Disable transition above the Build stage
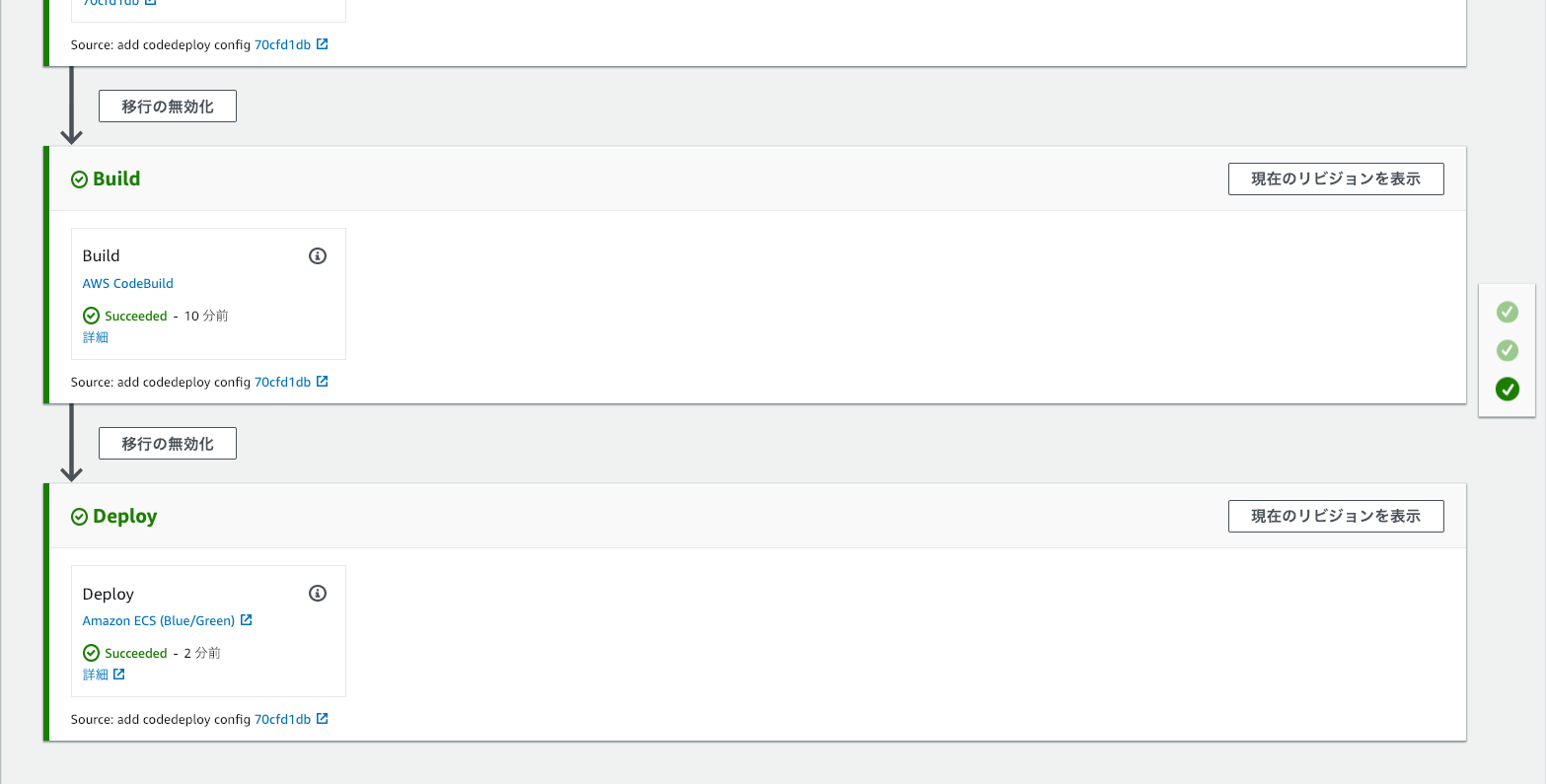Screen dimensions: 1546x784 click(x=168, y=107)
